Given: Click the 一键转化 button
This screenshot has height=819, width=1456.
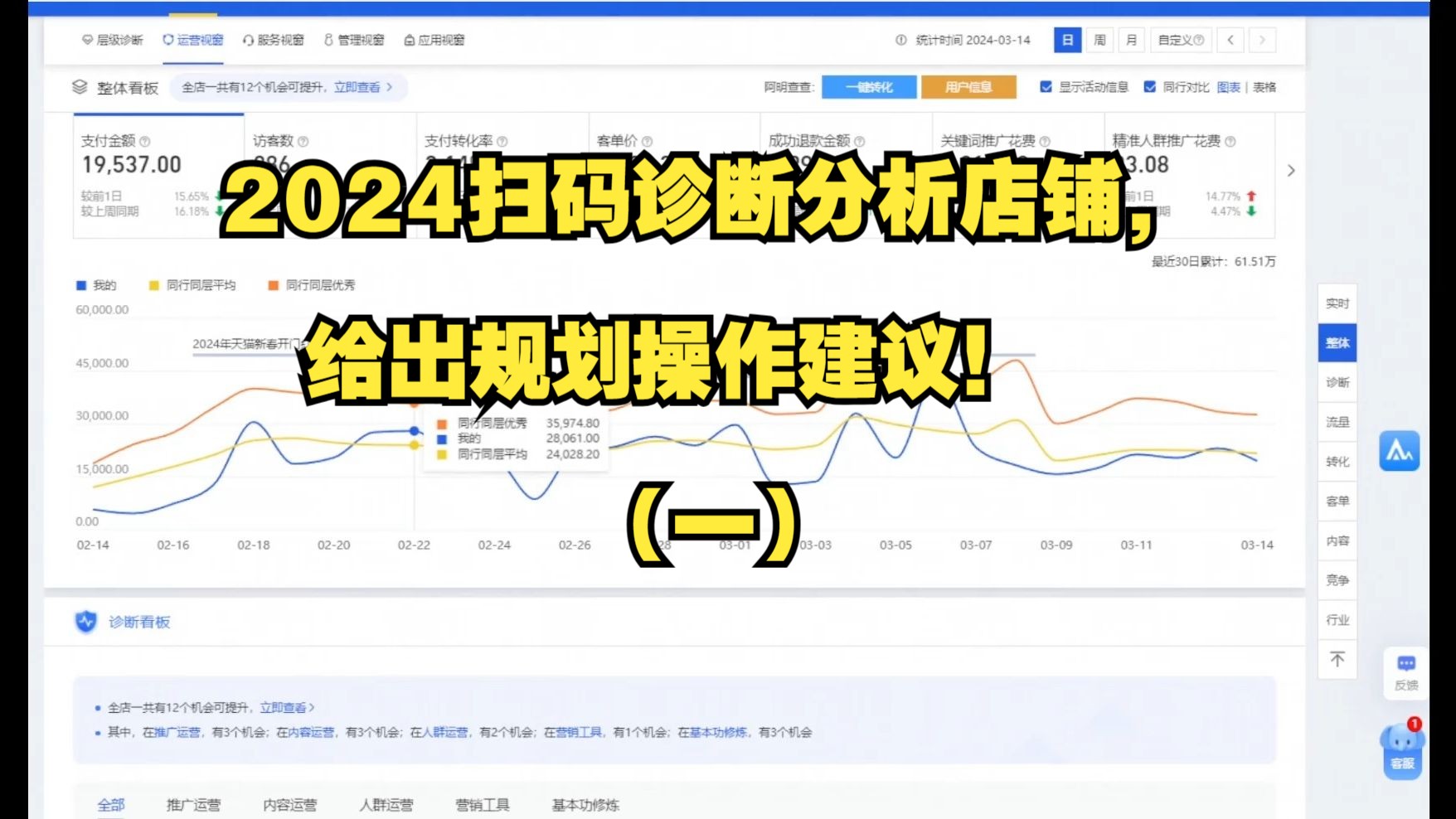Looking at the screenshot, I should coord(869,87).
